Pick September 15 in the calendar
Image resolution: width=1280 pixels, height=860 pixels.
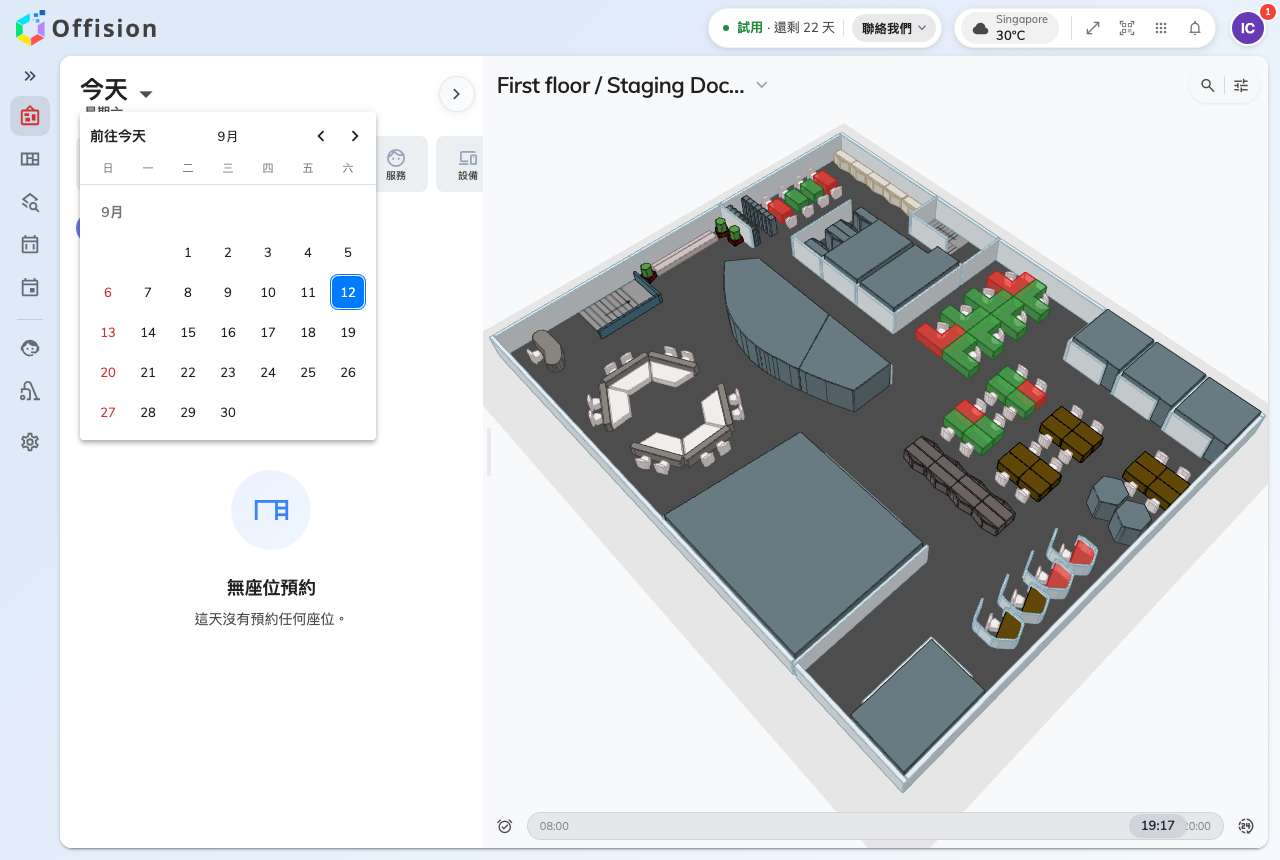(x=188, y=332)
